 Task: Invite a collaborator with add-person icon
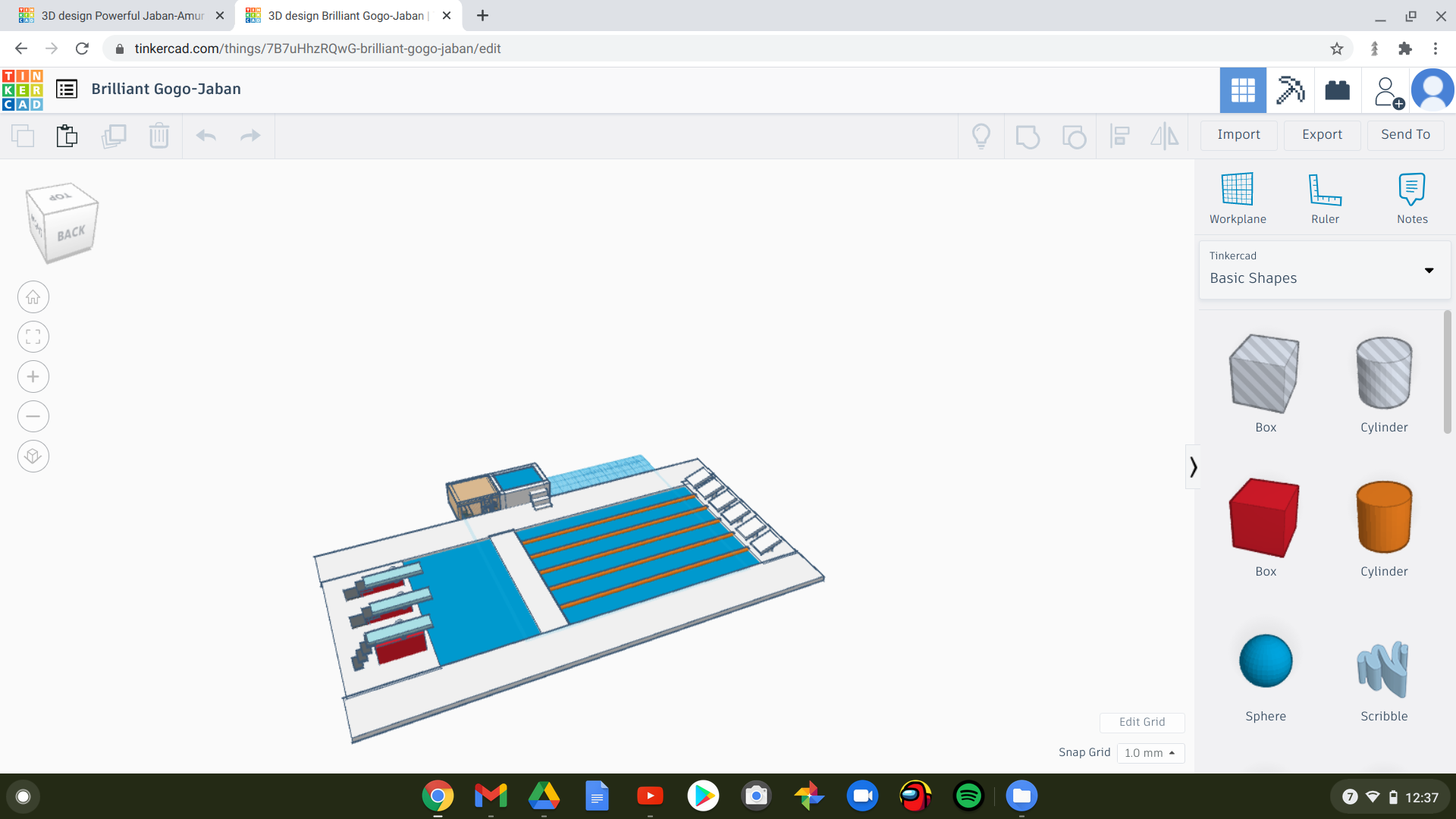coord(1388,92)
